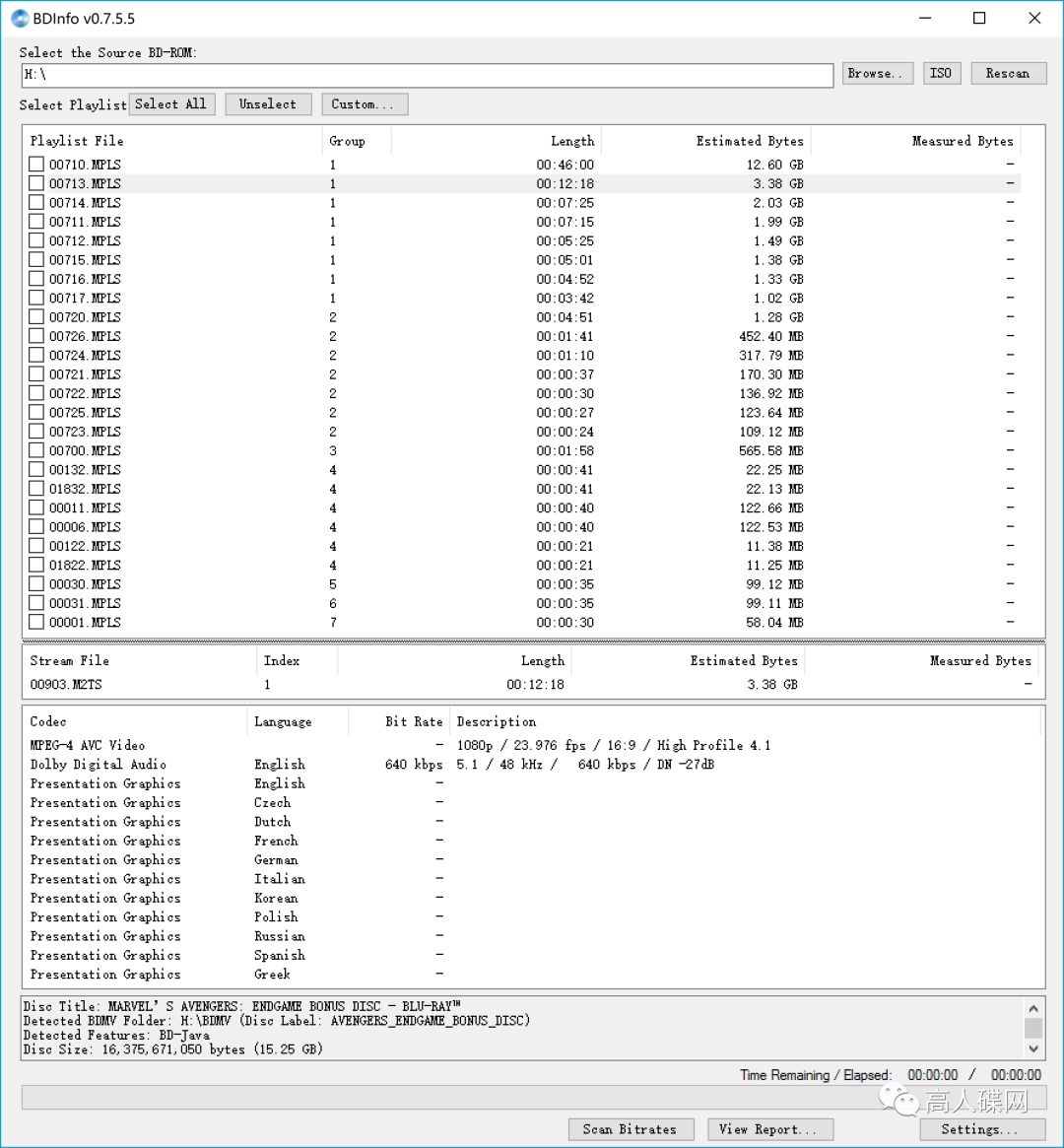
Task: Open View Report
Action: 769,1129
